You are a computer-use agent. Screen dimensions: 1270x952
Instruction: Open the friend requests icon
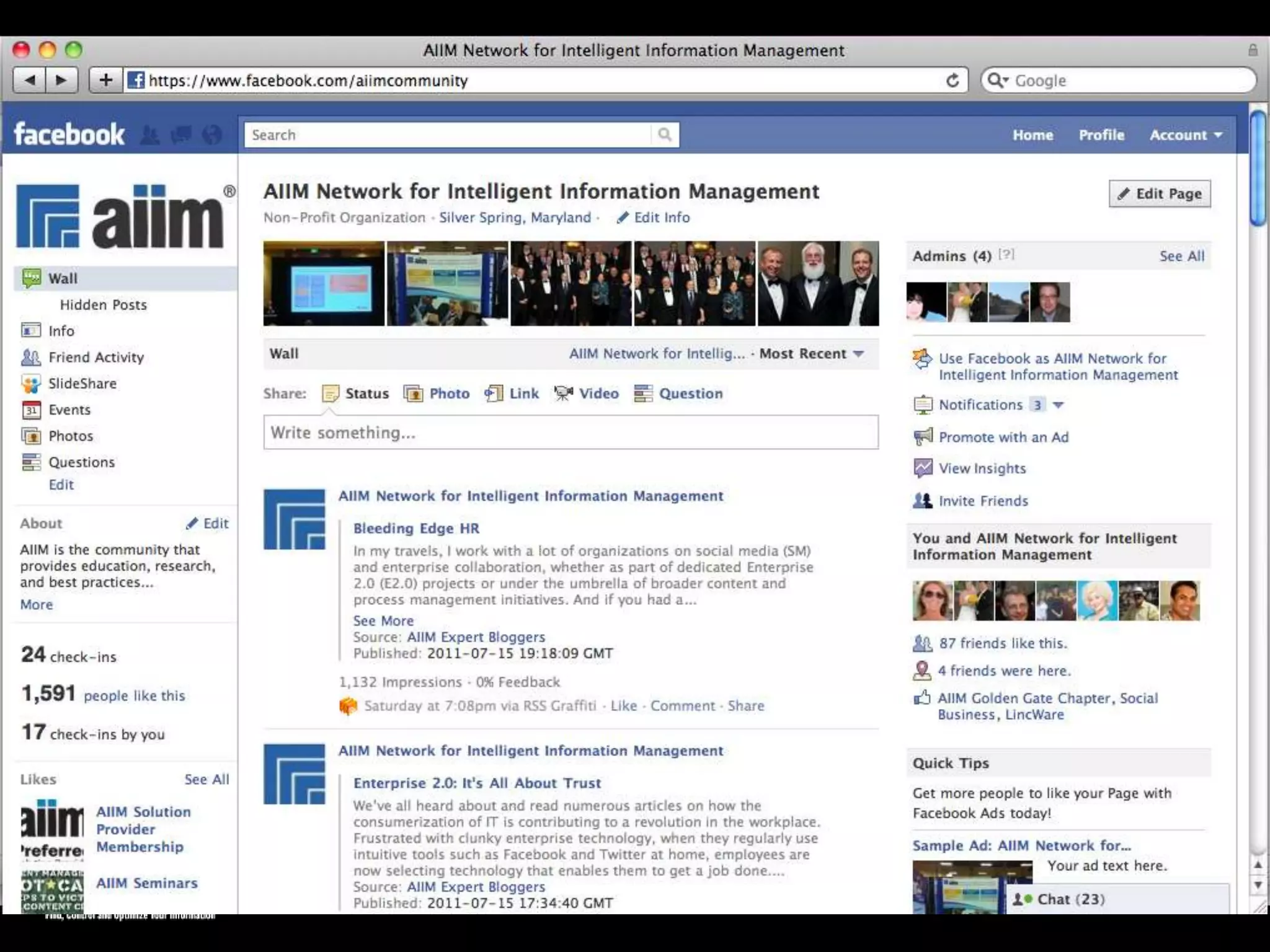149,134
